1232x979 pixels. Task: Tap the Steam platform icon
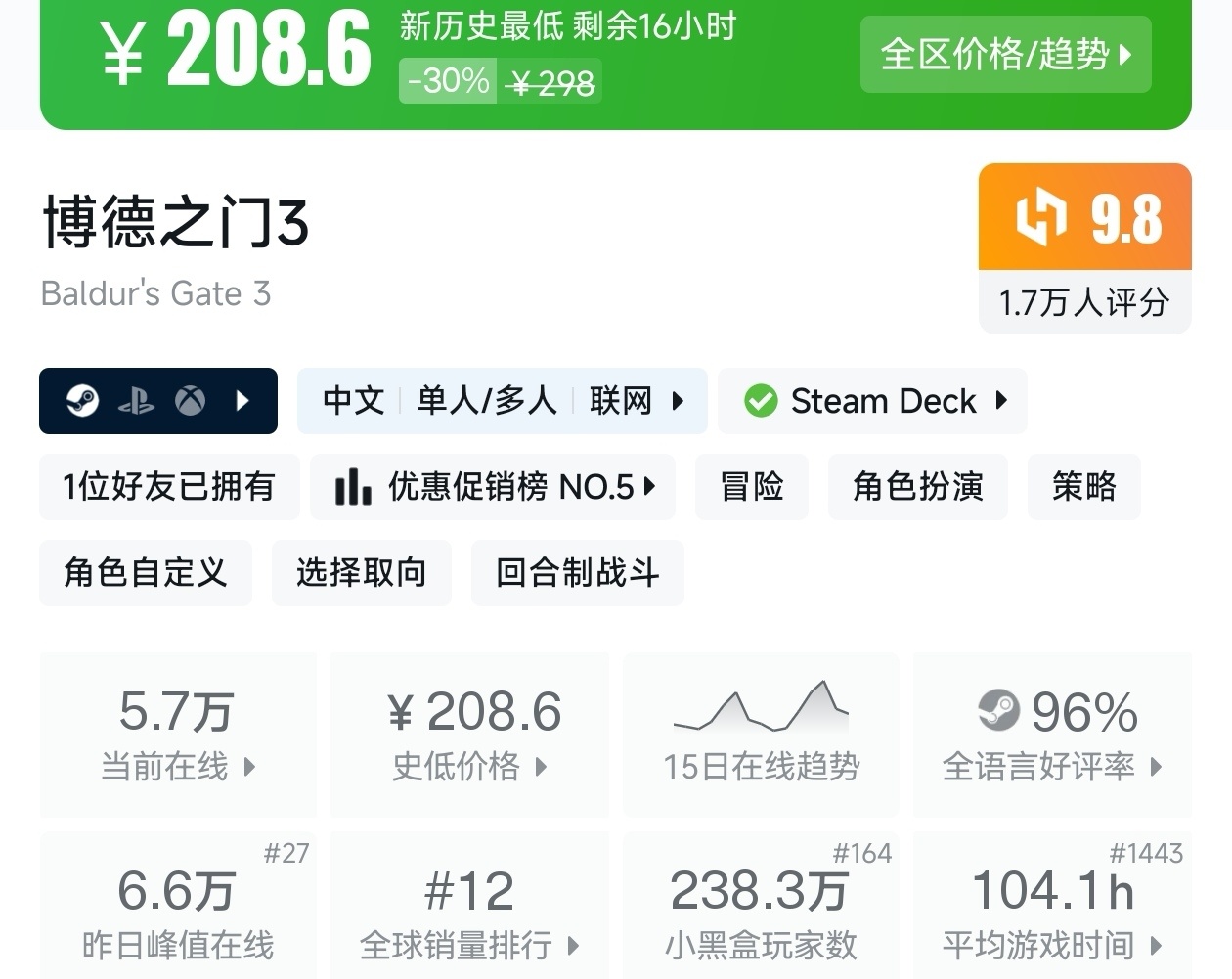pyautogui.click(x=82, y=401)
